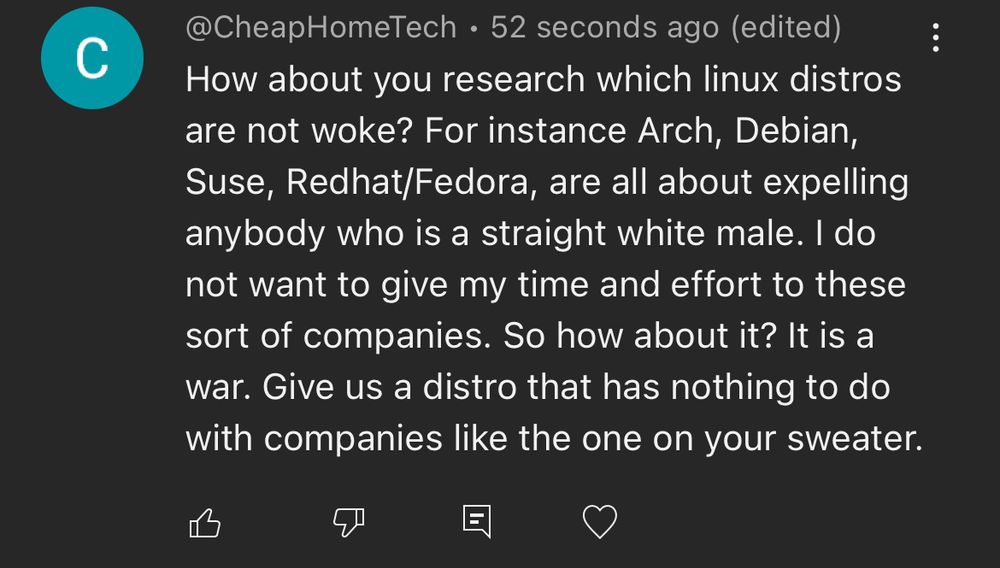This screenshot has height=568, width=1000.
Task: Click the word "Arch" in the comment text
Action: click(x=680, y=131)
